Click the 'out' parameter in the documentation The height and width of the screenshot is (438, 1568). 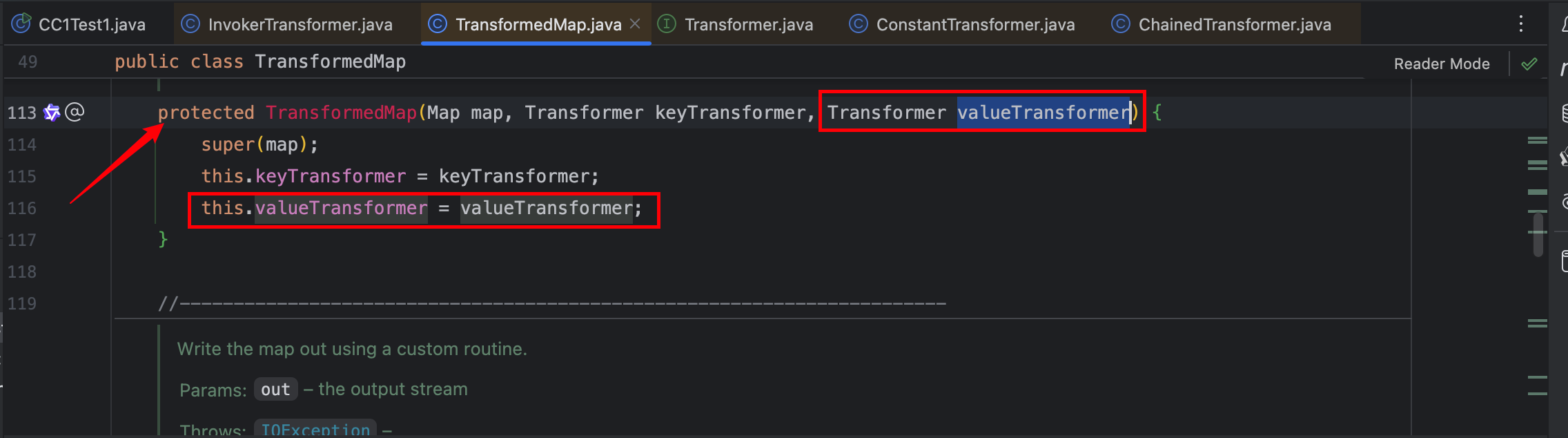click(275, 390)
